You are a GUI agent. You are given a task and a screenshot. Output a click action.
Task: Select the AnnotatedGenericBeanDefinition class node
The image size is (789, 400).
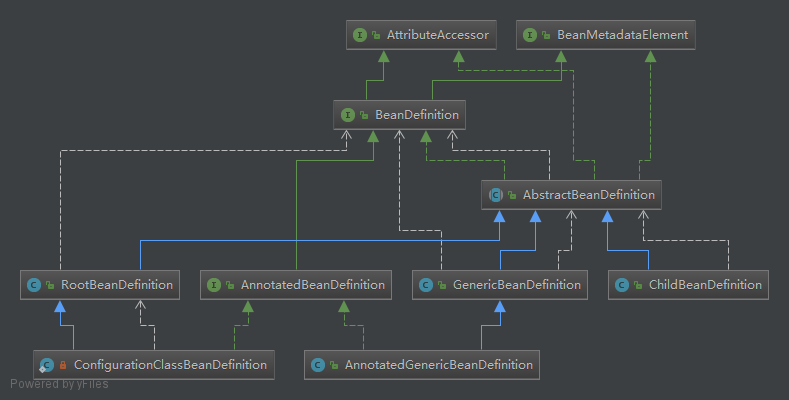click(x=422, y=365)
